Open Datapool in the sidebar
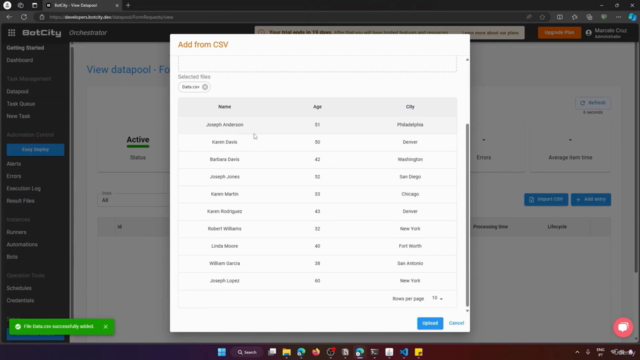Image resolution: width=640 pixels, height=360 pixels. 18,91
